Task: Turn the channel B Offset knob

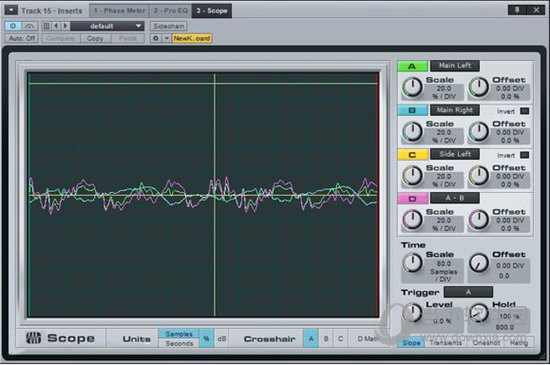Action: click(x=479, y=132)
